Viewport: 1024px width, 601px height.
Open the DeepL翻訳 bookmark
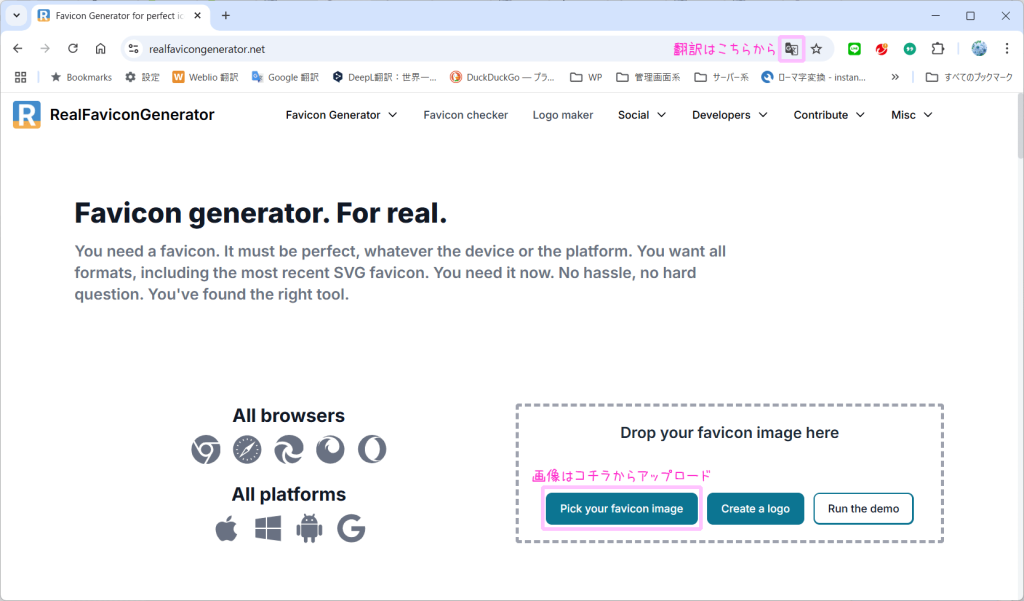(384, 77)
